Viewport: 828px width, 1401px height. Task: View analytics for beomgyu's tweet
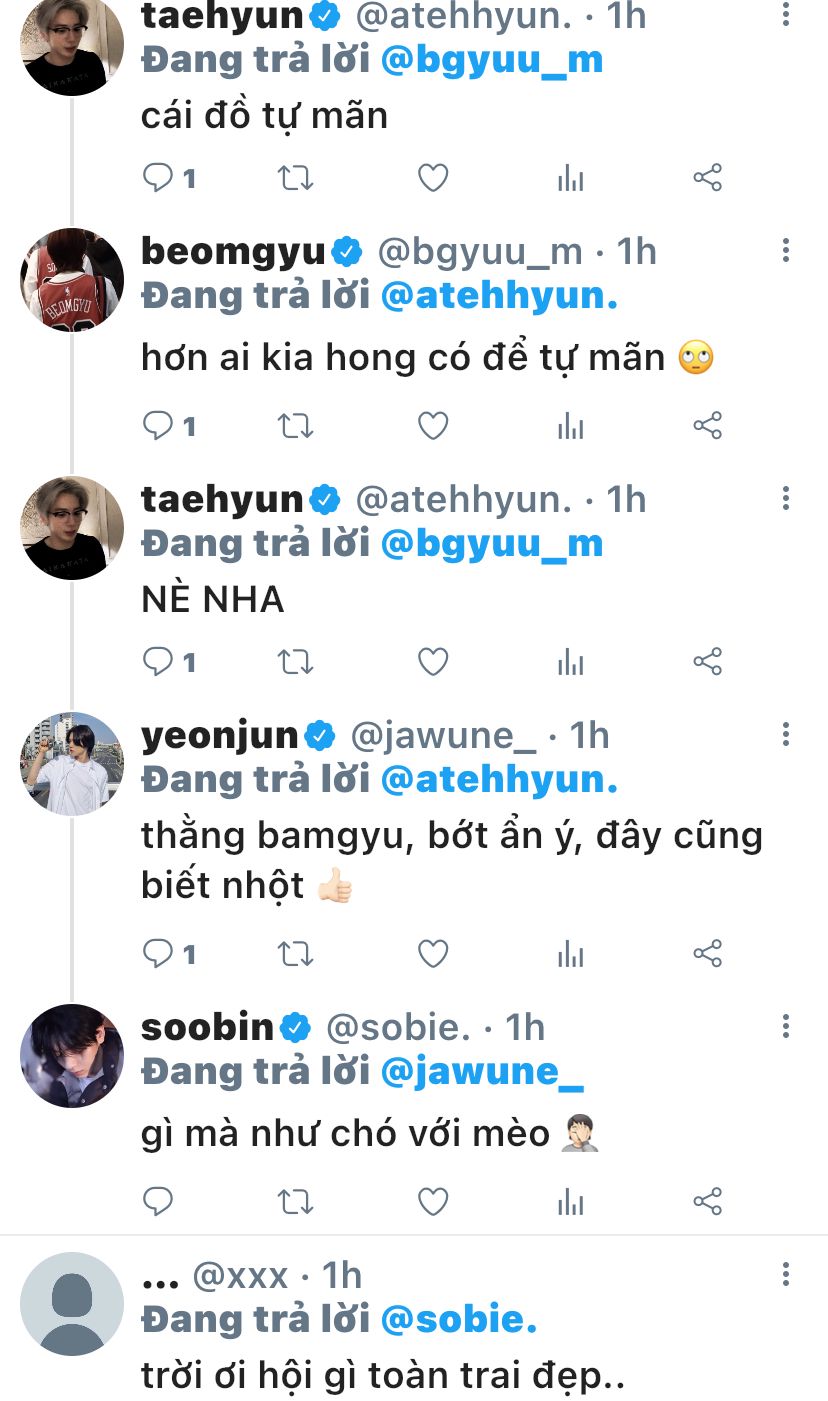570,427
